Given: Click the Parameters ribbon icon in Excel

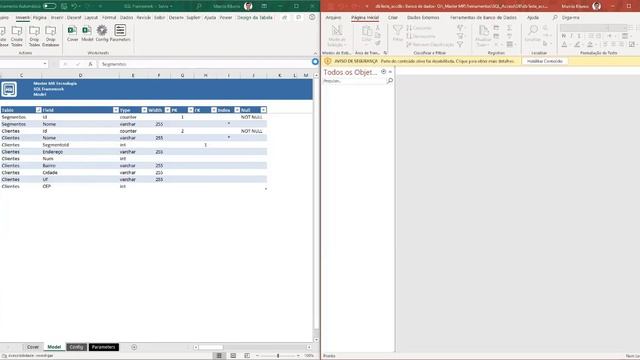Looking at the screenshot, I should 120,33.
